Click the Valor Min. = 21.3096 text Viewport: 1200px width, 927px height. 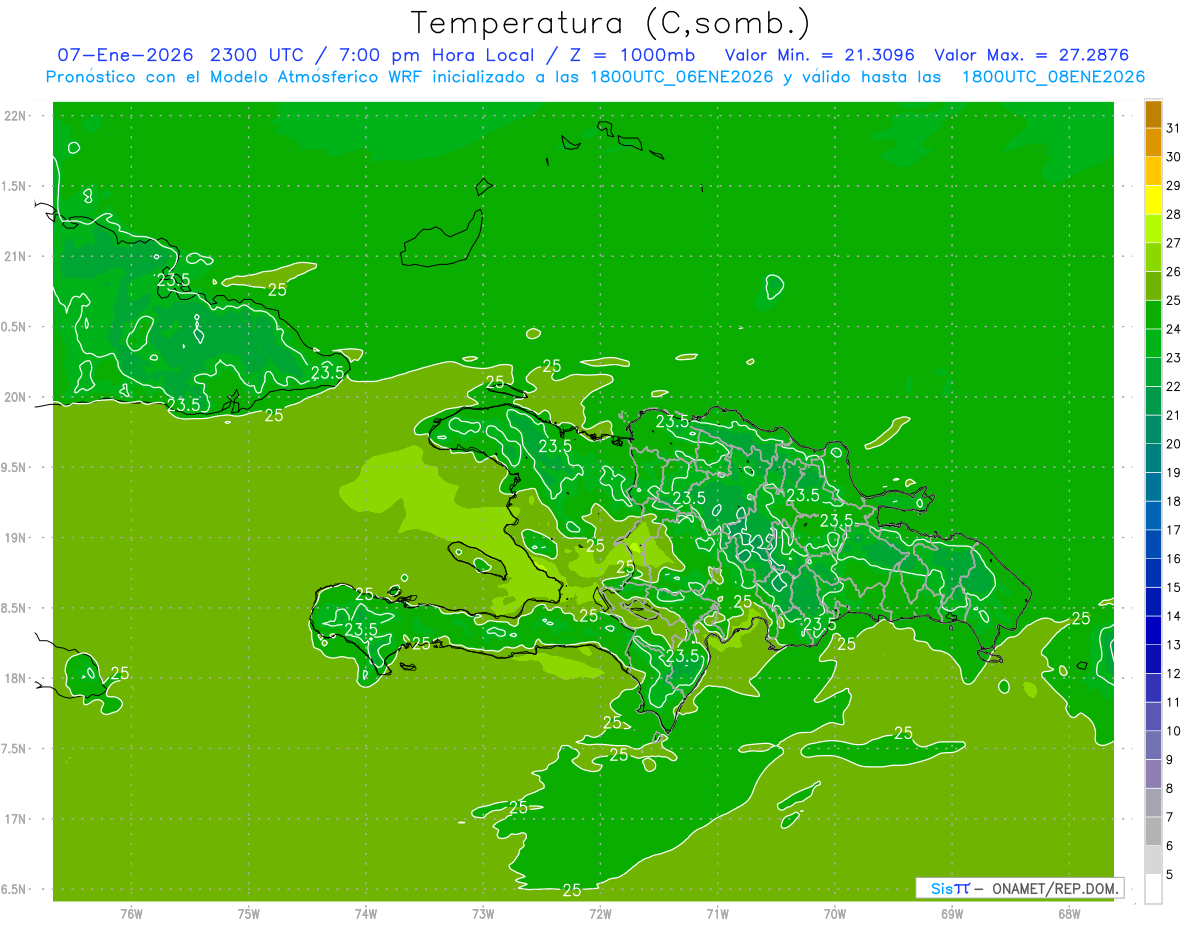[820, 54]
